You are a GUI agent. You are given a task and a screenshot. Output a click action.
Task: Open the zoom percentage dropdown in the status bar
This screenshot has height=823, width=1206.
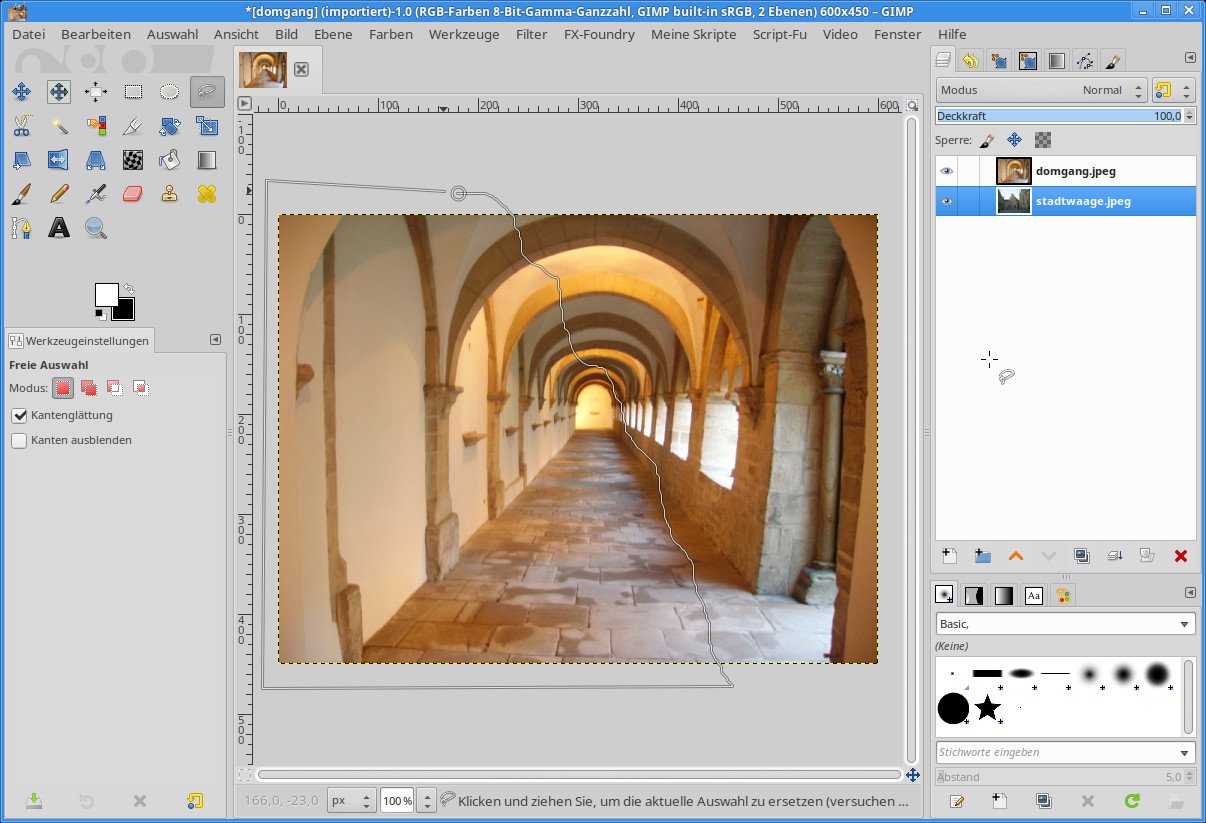pyautogui.click(x=427, y=801)
